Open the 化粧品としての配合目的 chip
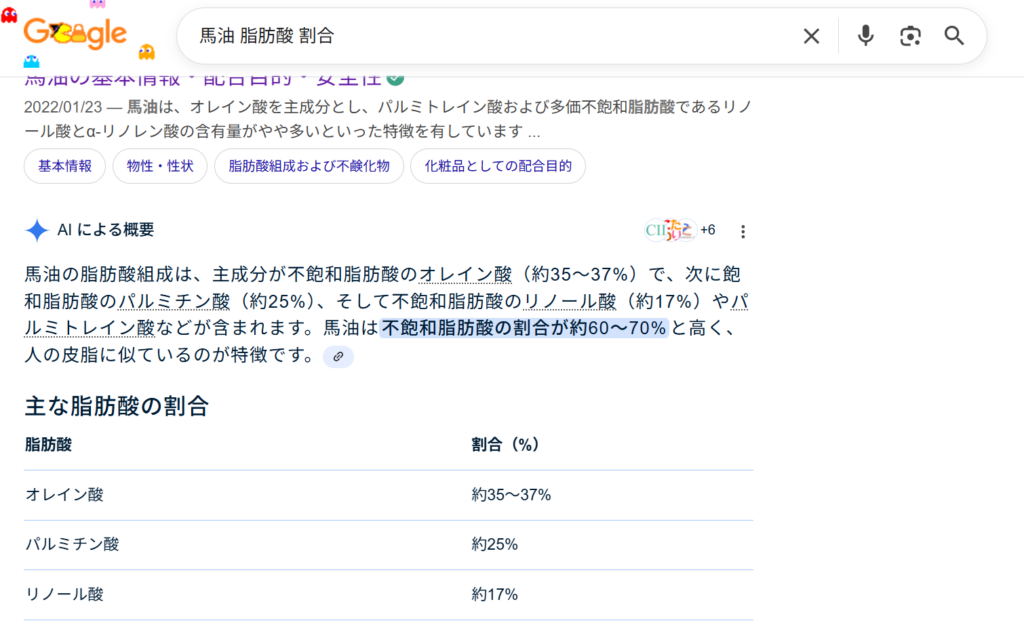This screenshot has height=625, width=1024. point(498,166)
